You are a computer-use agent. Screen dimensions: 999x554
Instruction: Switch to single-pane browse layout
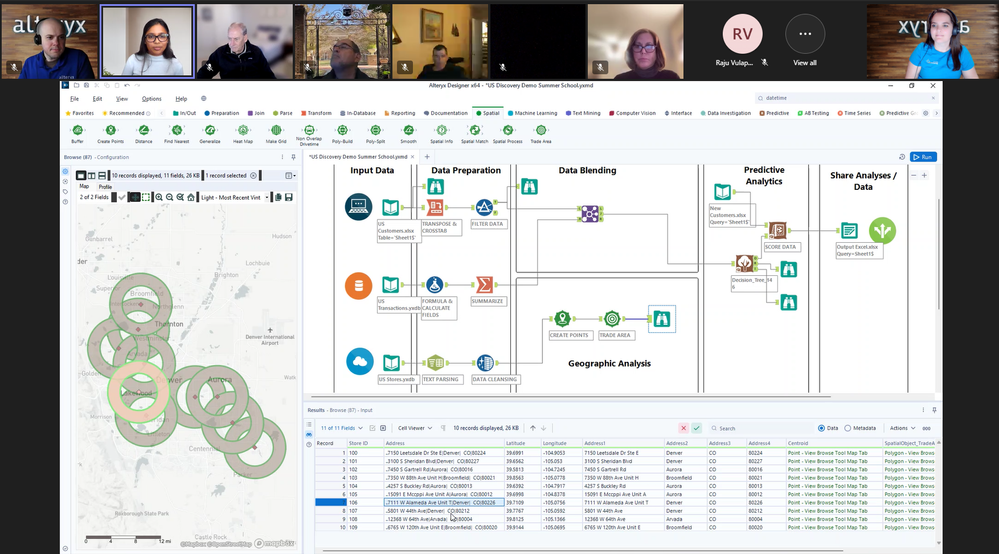click(81, 175)
